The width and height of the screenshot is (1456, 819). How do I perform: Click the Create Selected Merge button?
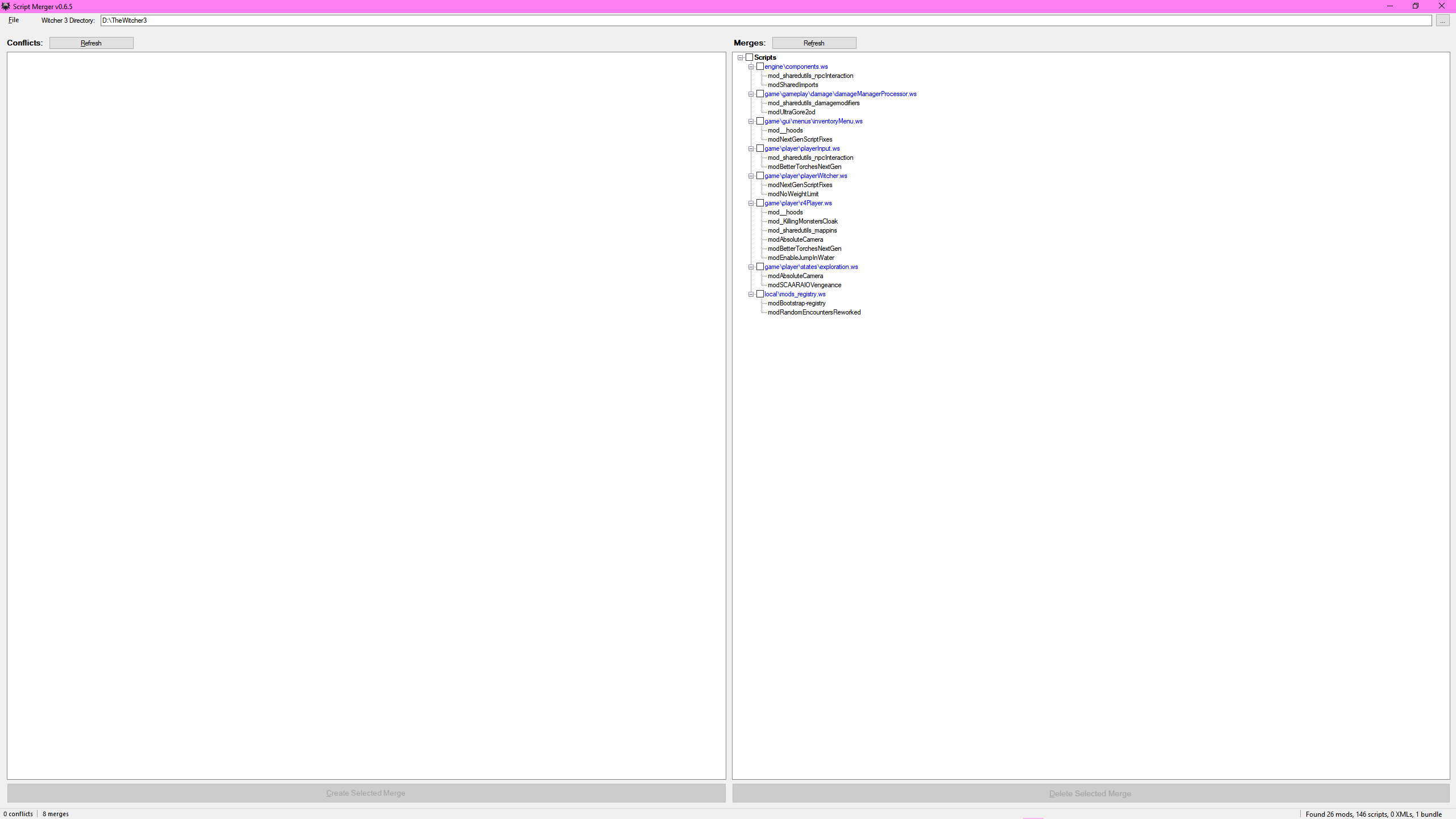coord(366,793)
